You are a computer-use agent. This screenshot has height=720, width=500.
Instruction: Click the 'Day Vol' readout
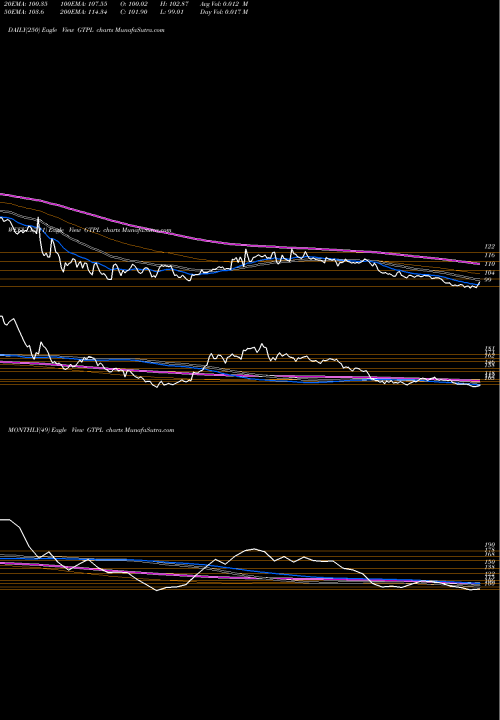(x=224, y=12)
